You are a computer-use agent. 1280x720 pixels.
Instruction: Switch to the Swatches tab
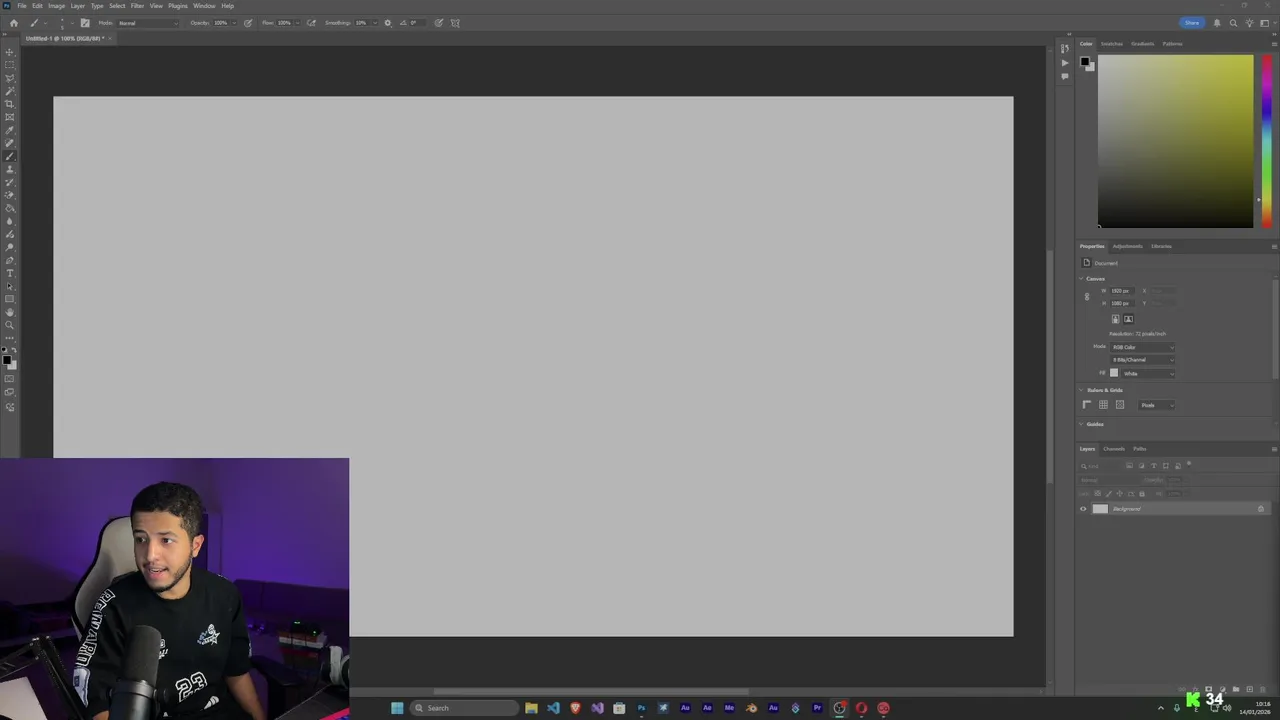pos(1112,44)
